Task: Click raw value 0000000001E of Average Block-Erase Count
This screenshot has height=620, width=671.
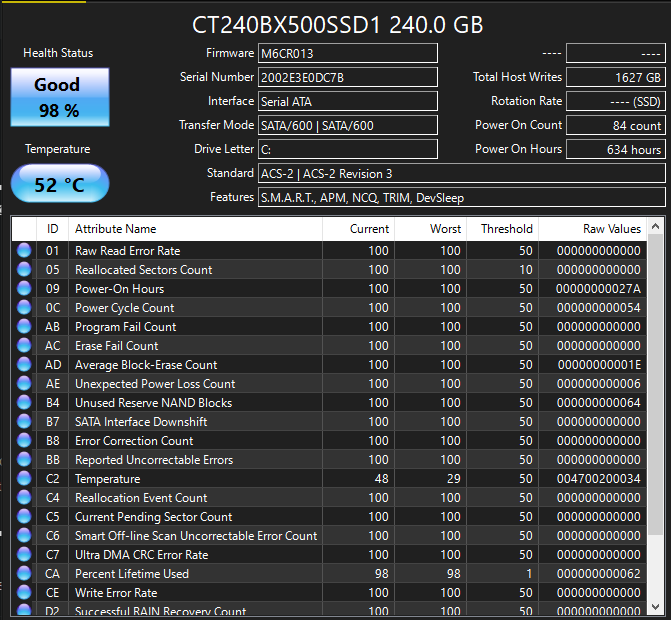Action: [599, 365]
